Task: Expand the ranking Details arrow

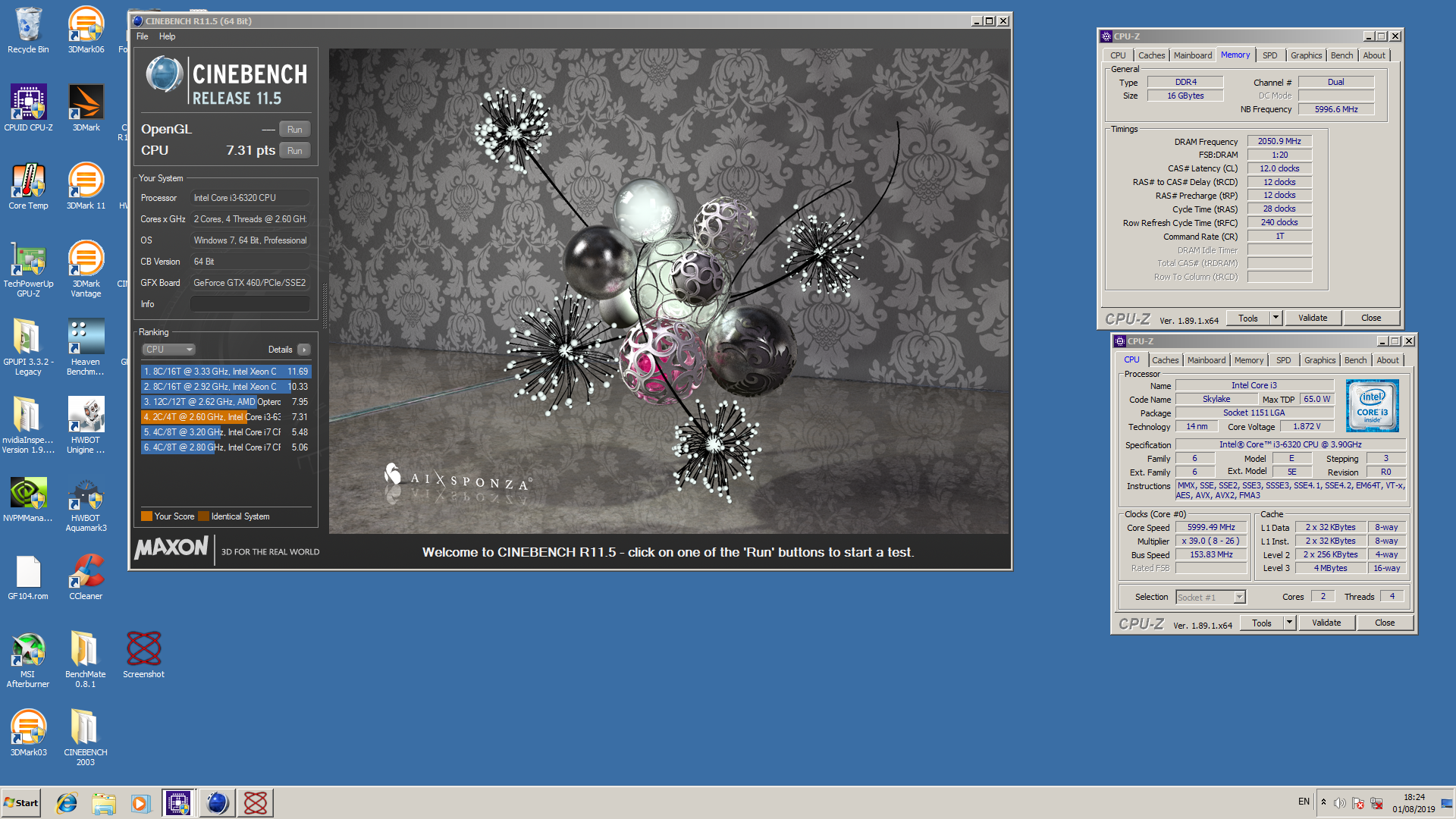Action: pos(304,350)
